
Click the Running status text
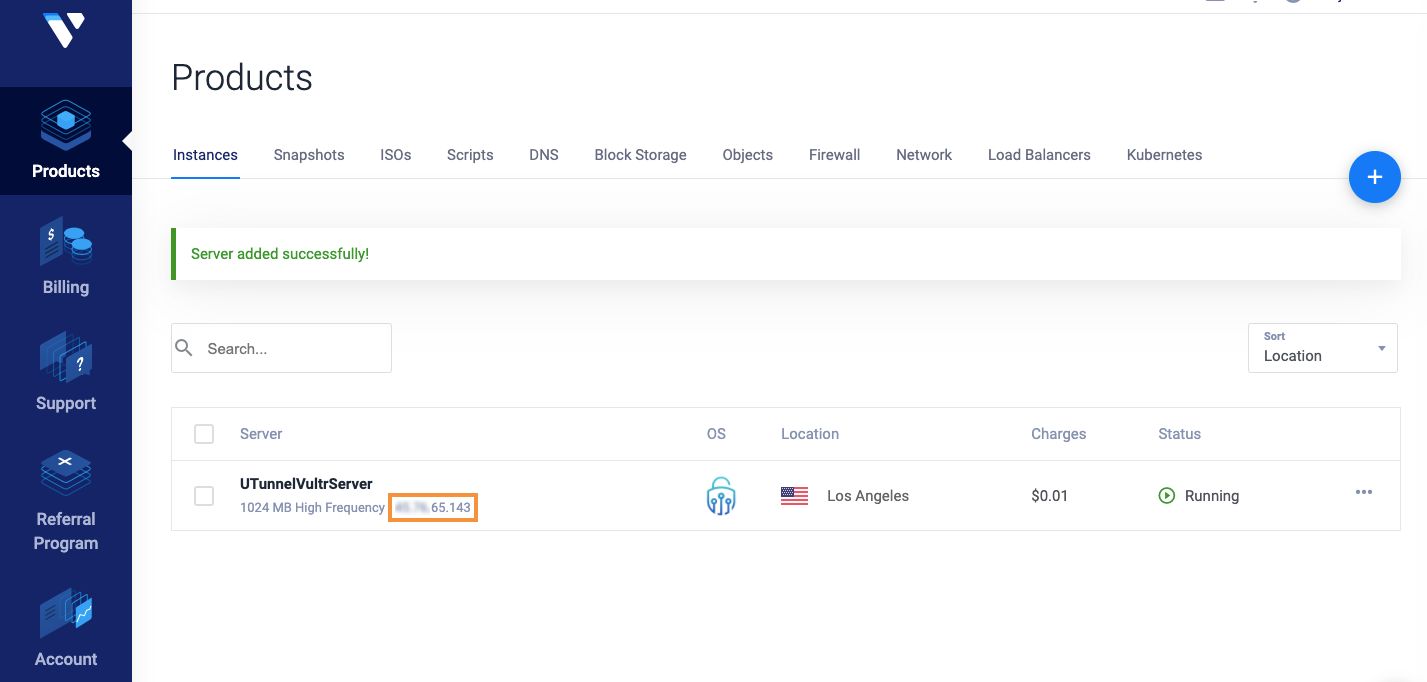[1212, 496]
